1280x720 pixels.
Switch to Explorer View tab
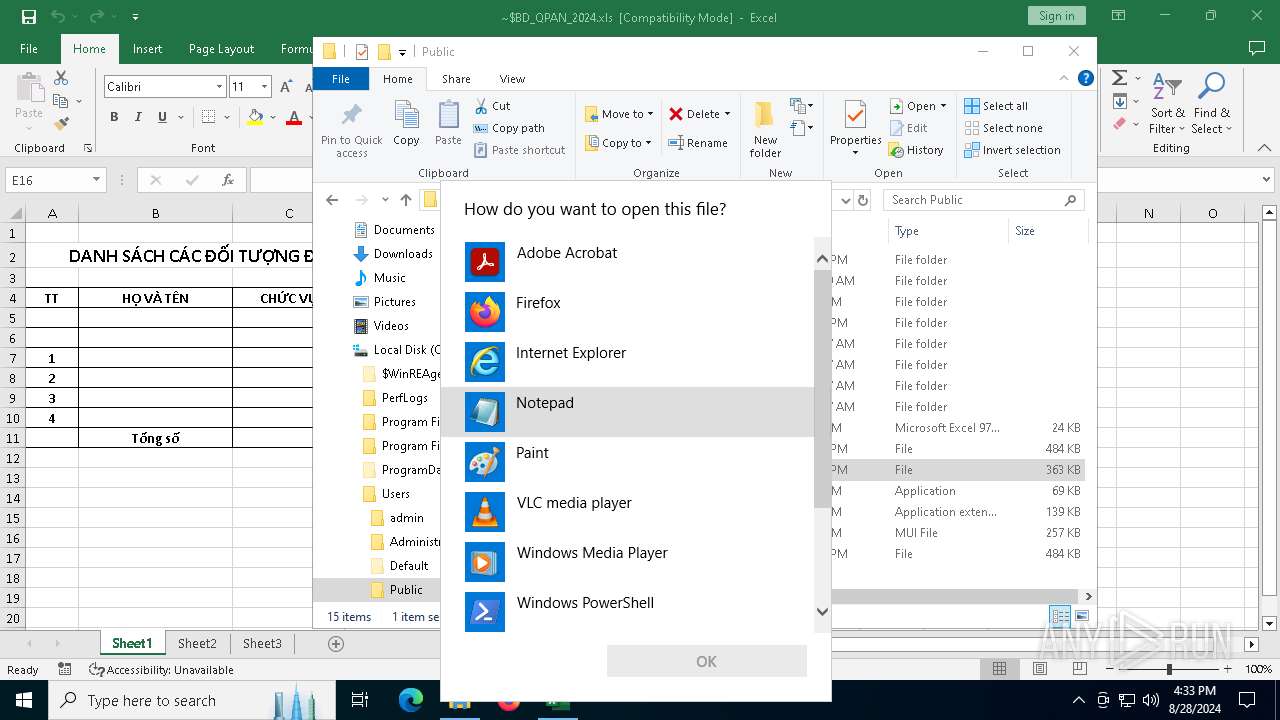tap(512, 79)
